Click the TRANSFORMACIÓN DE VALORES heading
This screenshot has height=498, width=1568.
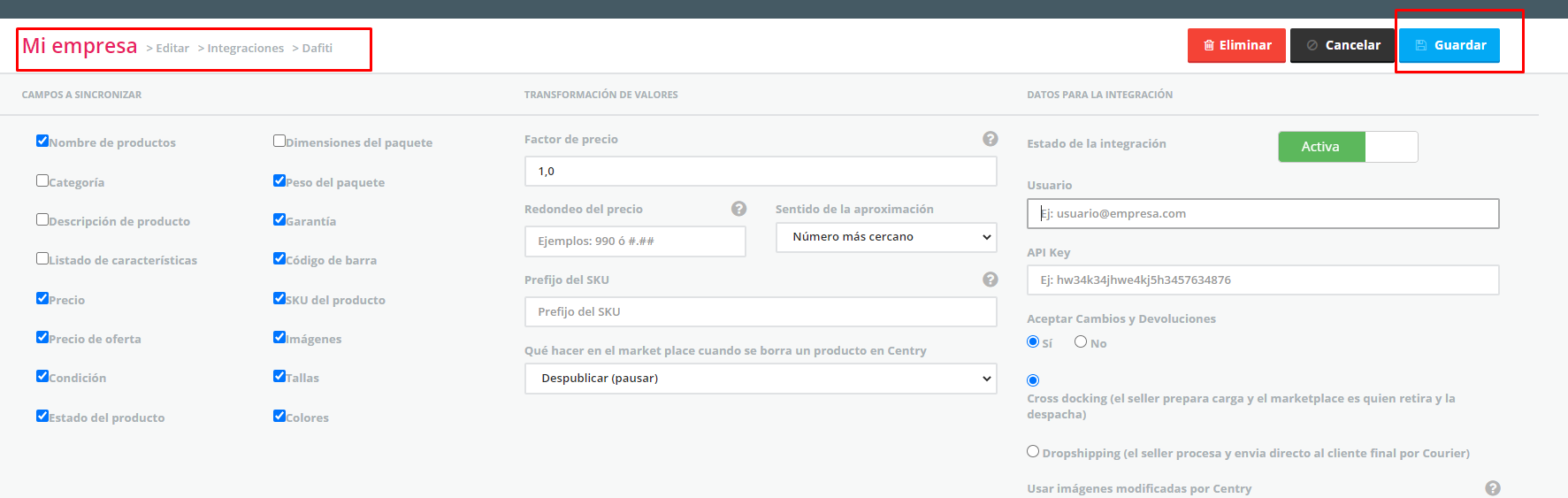point(601,95)
